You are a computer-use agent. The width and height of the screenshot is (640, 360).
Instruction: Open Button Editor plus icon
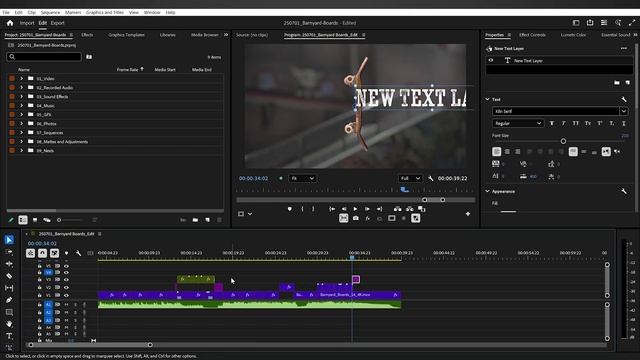tap(468, 214)
